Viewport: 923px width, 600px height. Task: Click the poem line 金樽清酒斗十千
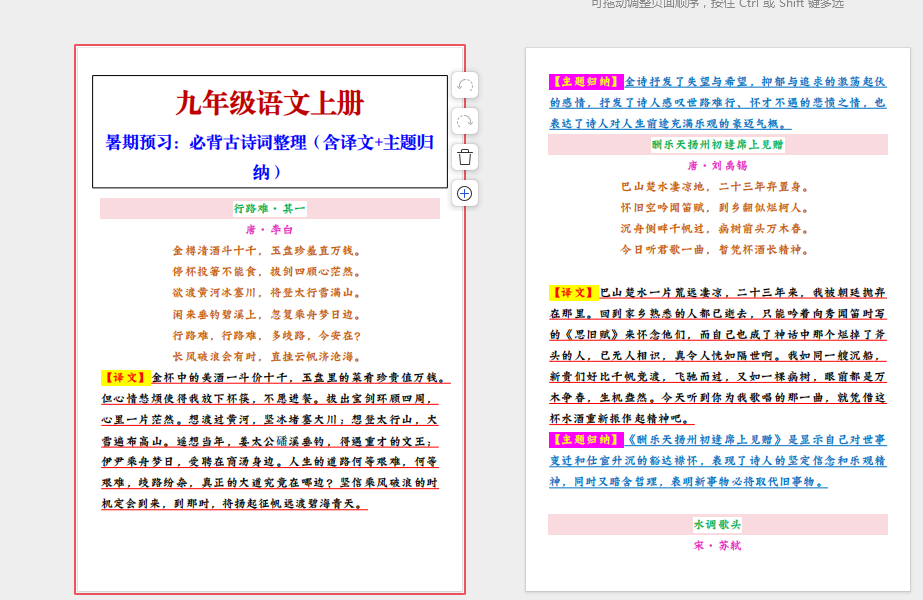269,250
